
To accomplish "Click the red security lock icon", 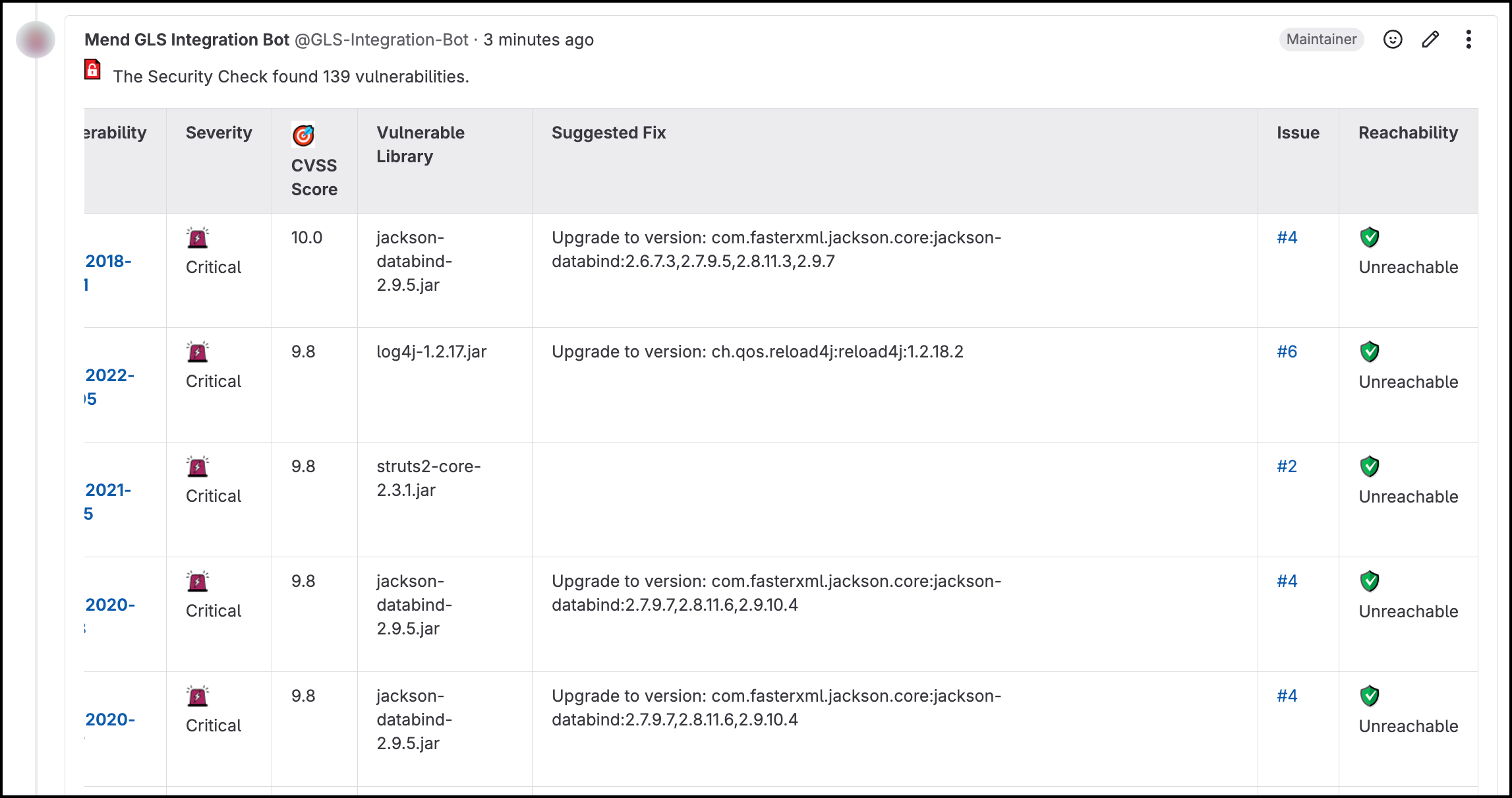I will [x=93, y=70].
